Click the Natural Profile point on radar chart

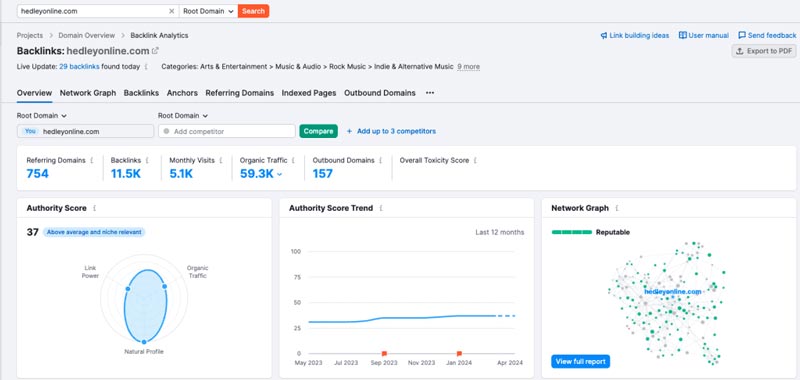click(144, 341)
